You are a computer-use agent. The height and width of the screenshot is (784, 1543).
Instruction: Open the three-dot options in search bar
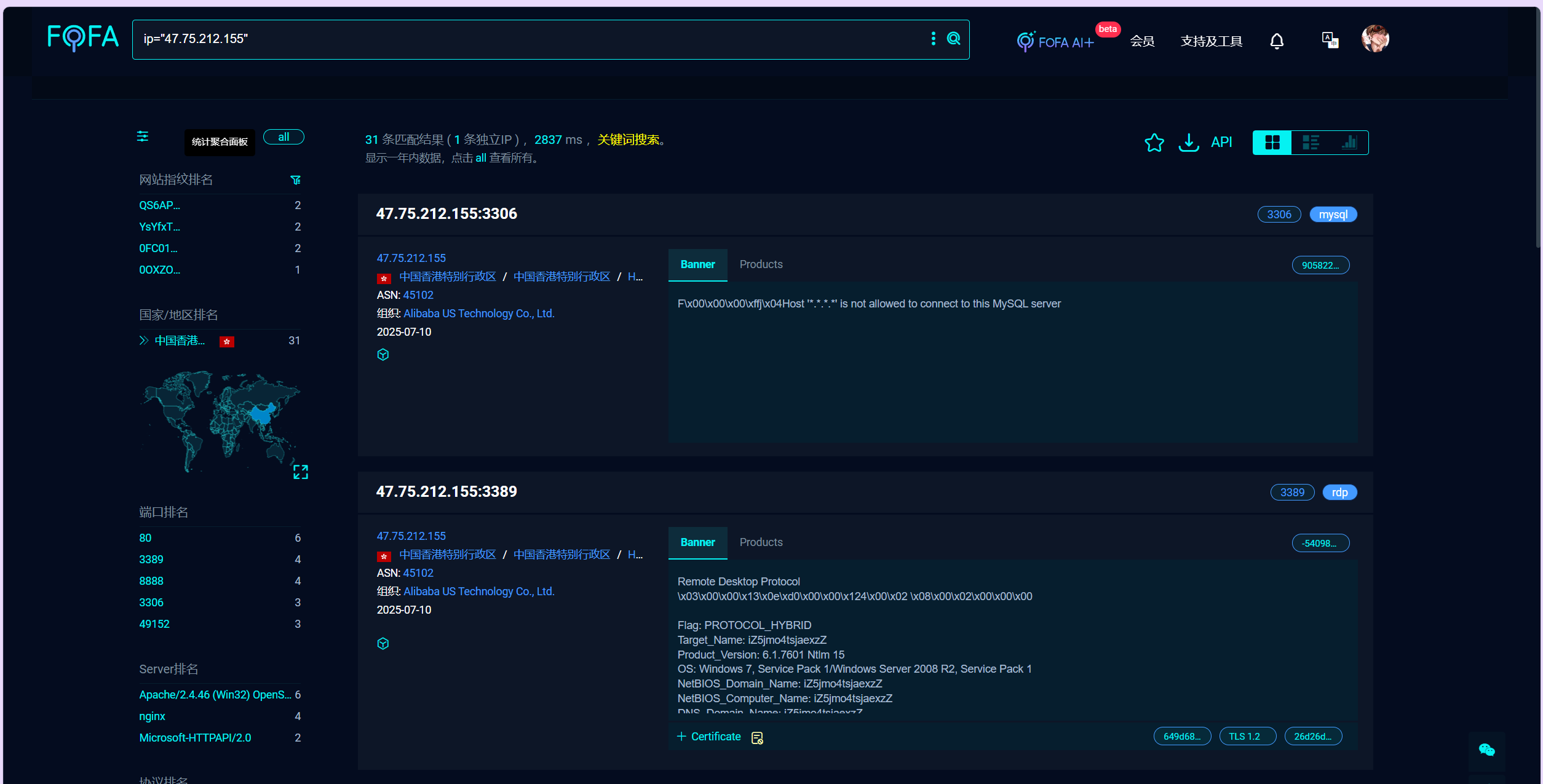pyautogui.click(x=933, y=39)
